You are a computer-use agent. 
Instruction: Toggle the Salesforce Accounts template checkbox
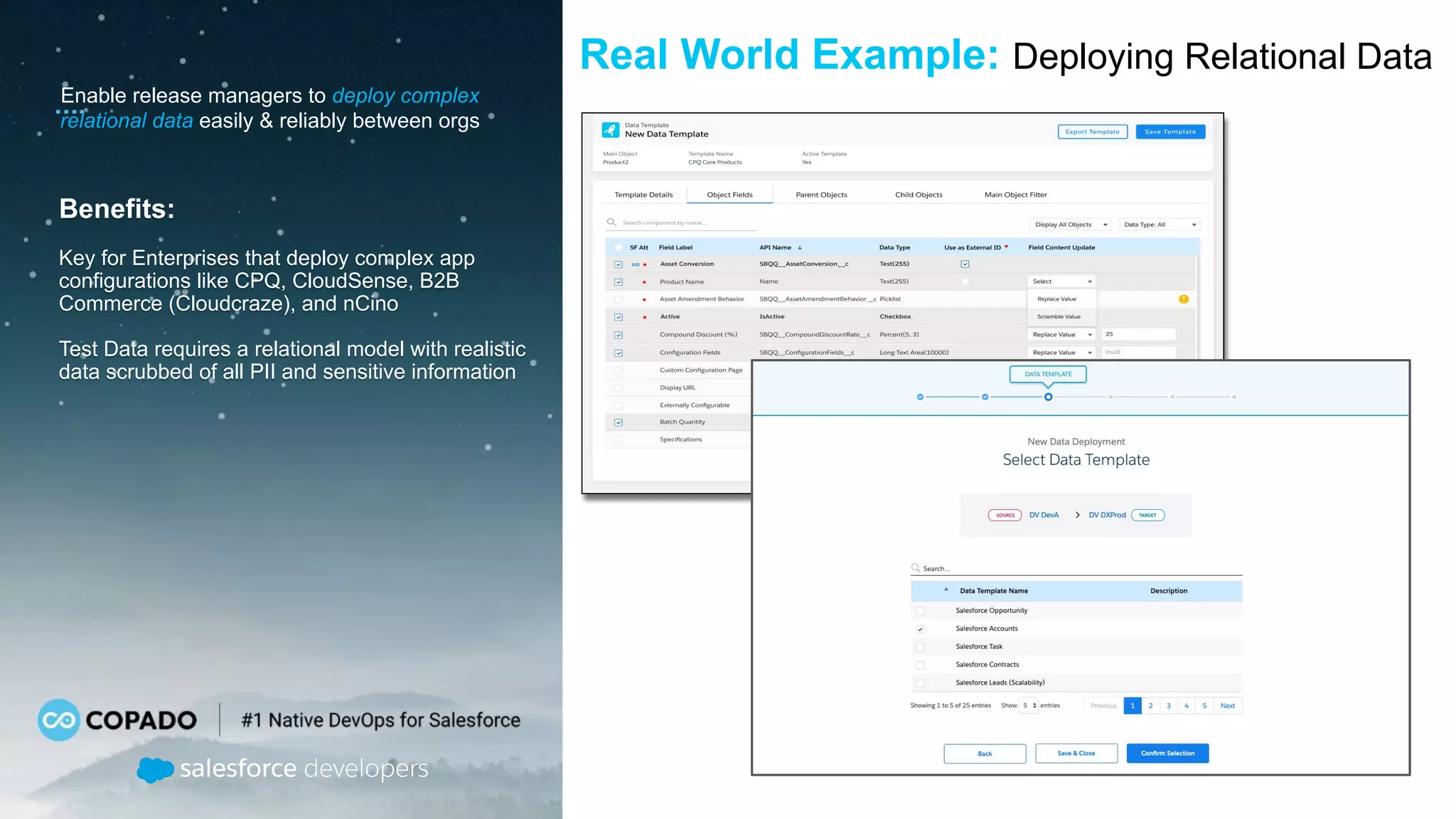point(921,629)
